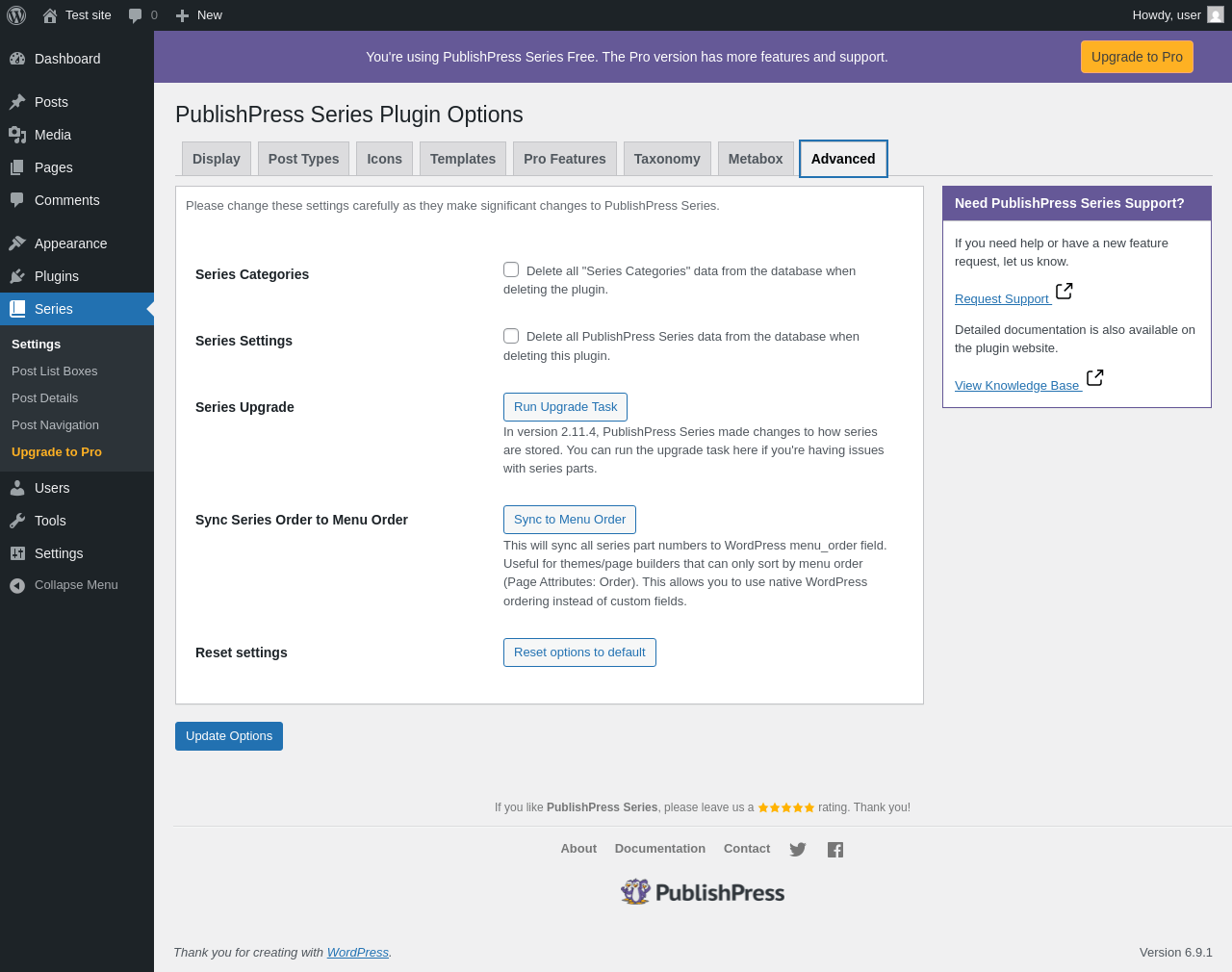Open the View Knowledge Base link

point(1017,386)
